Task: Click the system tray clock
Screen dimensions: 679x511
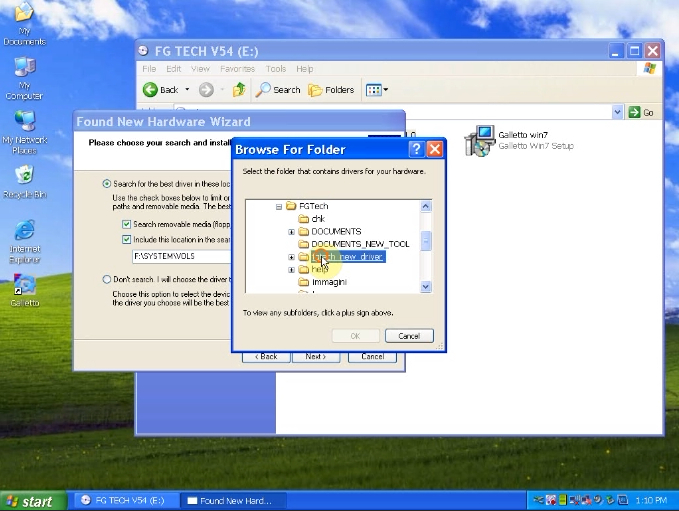Action: (x=651, y=501)
